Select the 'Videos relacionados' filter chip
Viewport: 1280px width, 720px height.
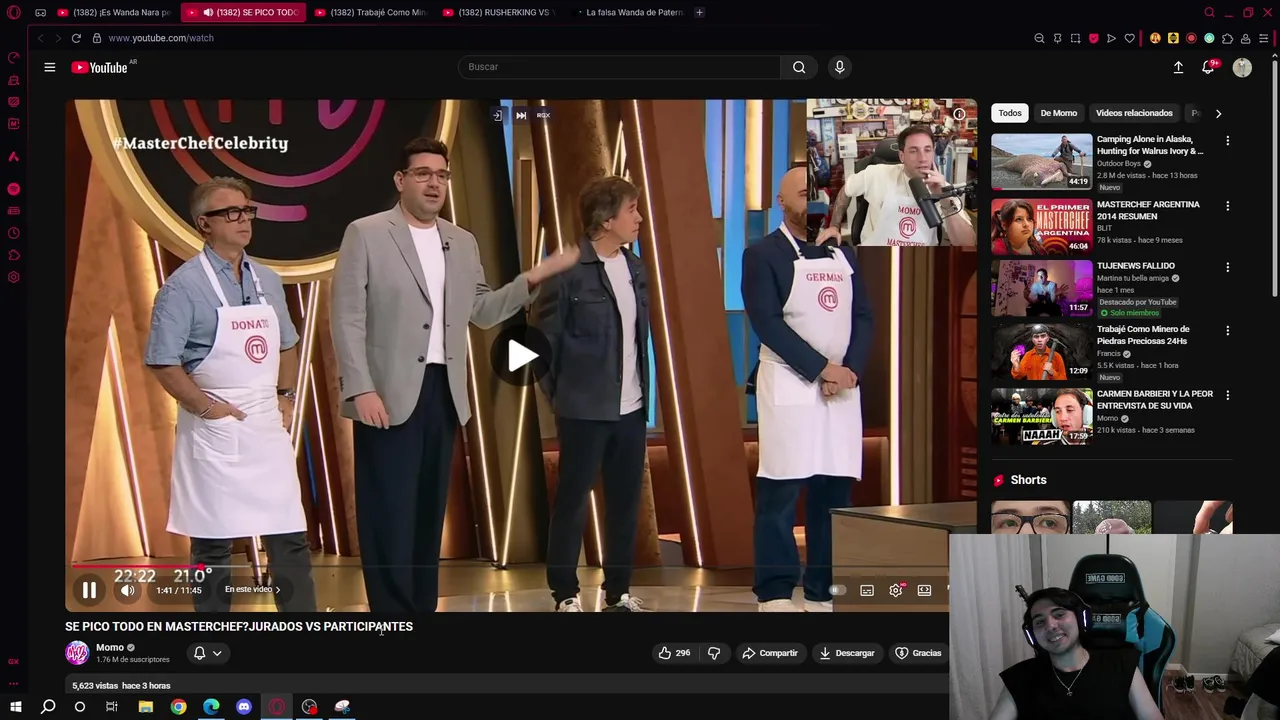[1134, 113]
